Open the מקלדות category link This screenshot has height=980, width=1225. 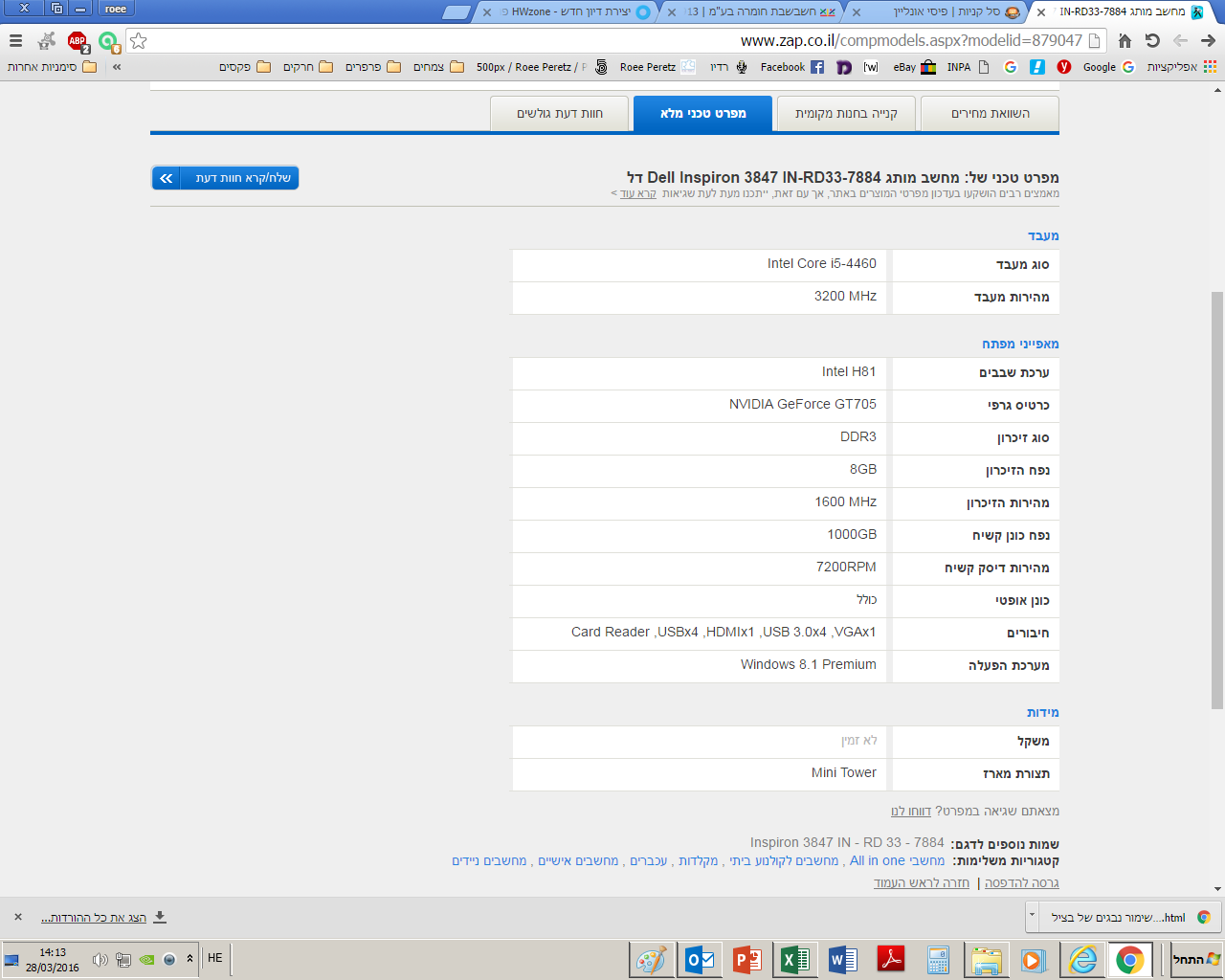coord(698,860)
